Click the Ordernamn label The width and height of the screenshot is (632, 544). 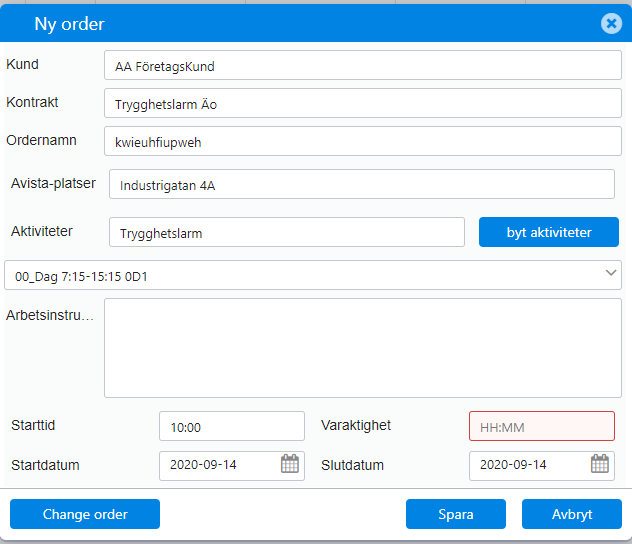pos(42,140)
